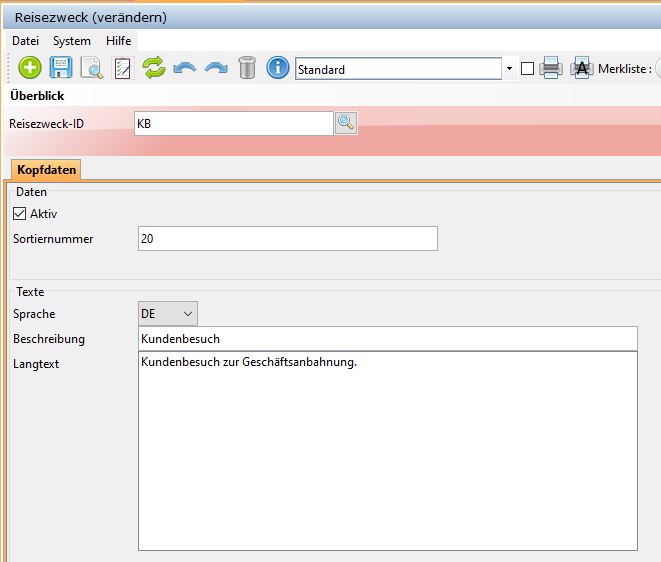This screenshot has height=562, width=661.
Task: Save the record with the floppy disk icon
Action: (x=62, y=68)
